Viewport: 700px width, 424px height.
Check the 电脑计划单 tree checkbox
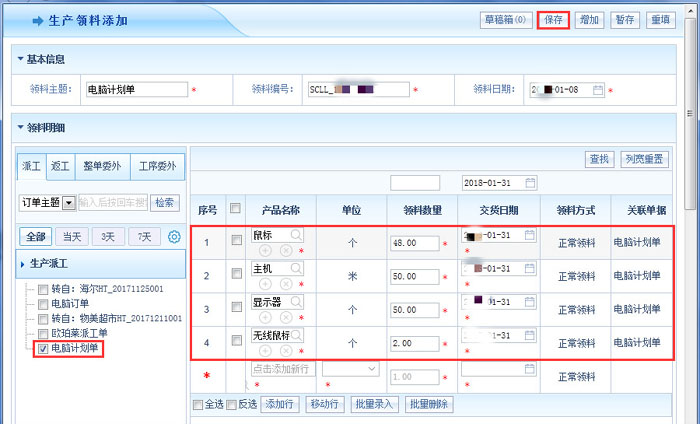42,349
